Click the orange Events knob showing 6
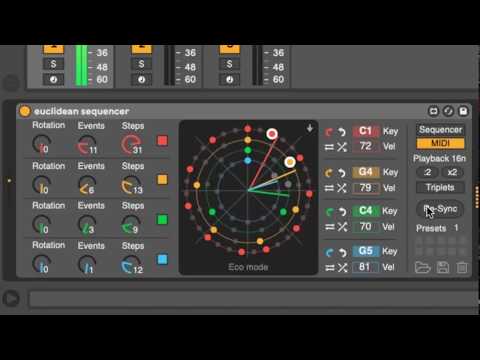480x360 pixels. click(x=87, y=185)
